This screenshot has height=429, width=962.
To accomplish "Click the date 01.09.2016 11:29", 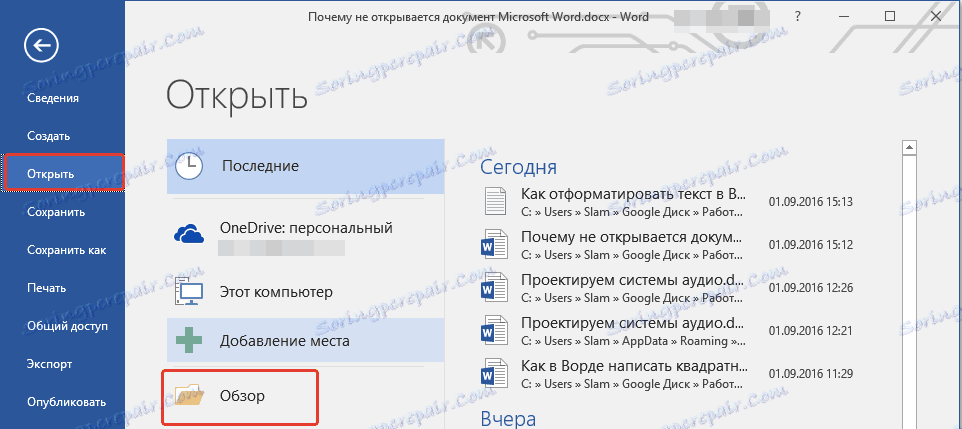I will pyautogui.click(x=810, y=374).
